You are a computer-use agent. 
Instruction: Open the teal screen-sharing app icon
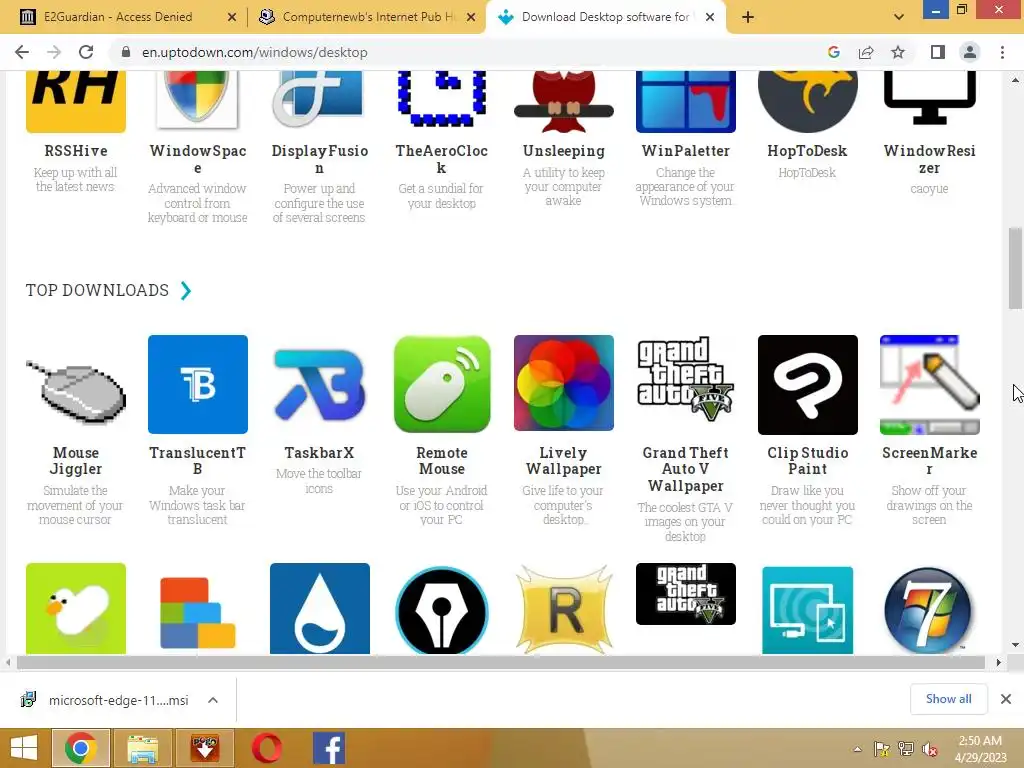808,610
